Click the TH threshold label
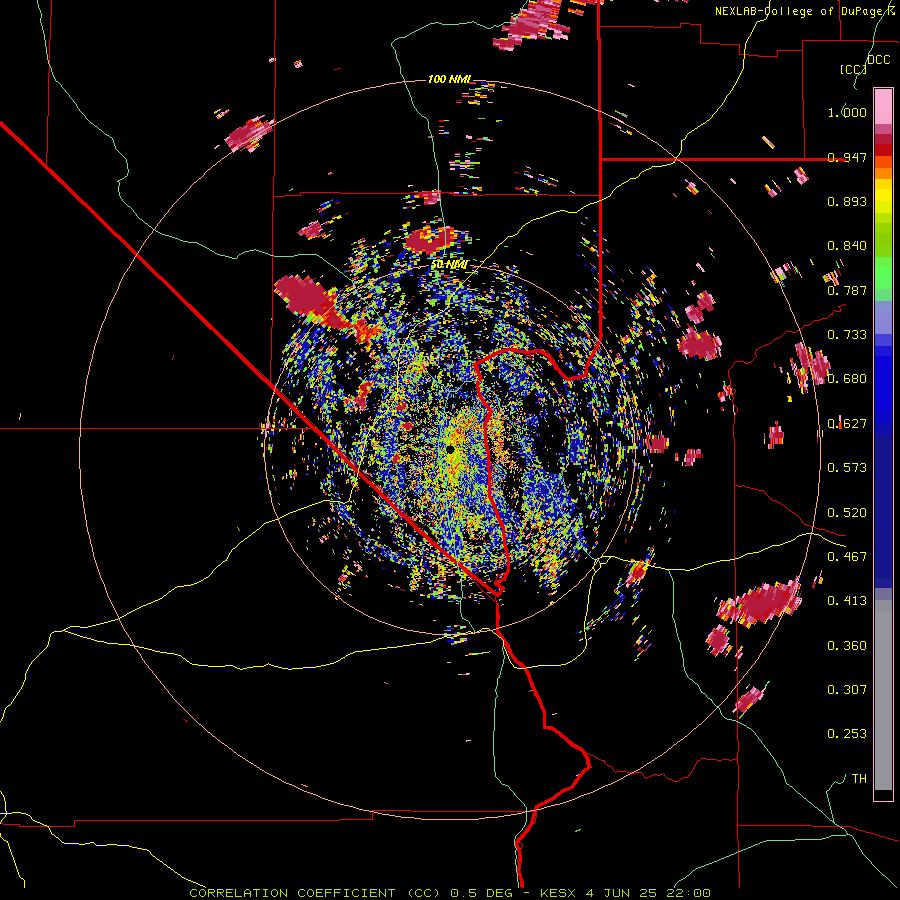The image size is (900, 900). coord(859,779)
